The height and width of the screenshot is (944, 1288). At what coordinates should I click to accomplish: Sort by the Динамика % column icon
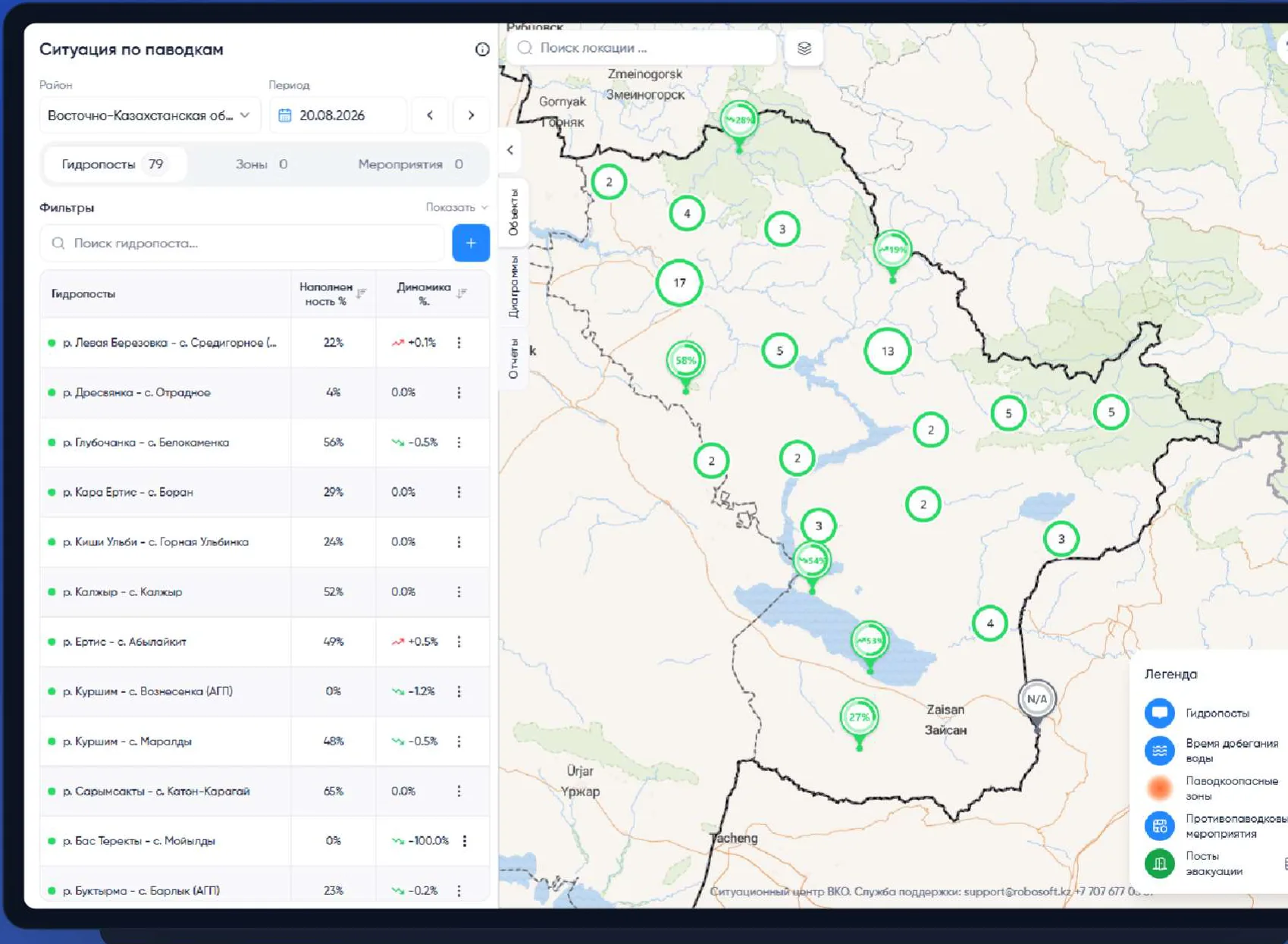[462, 293]
